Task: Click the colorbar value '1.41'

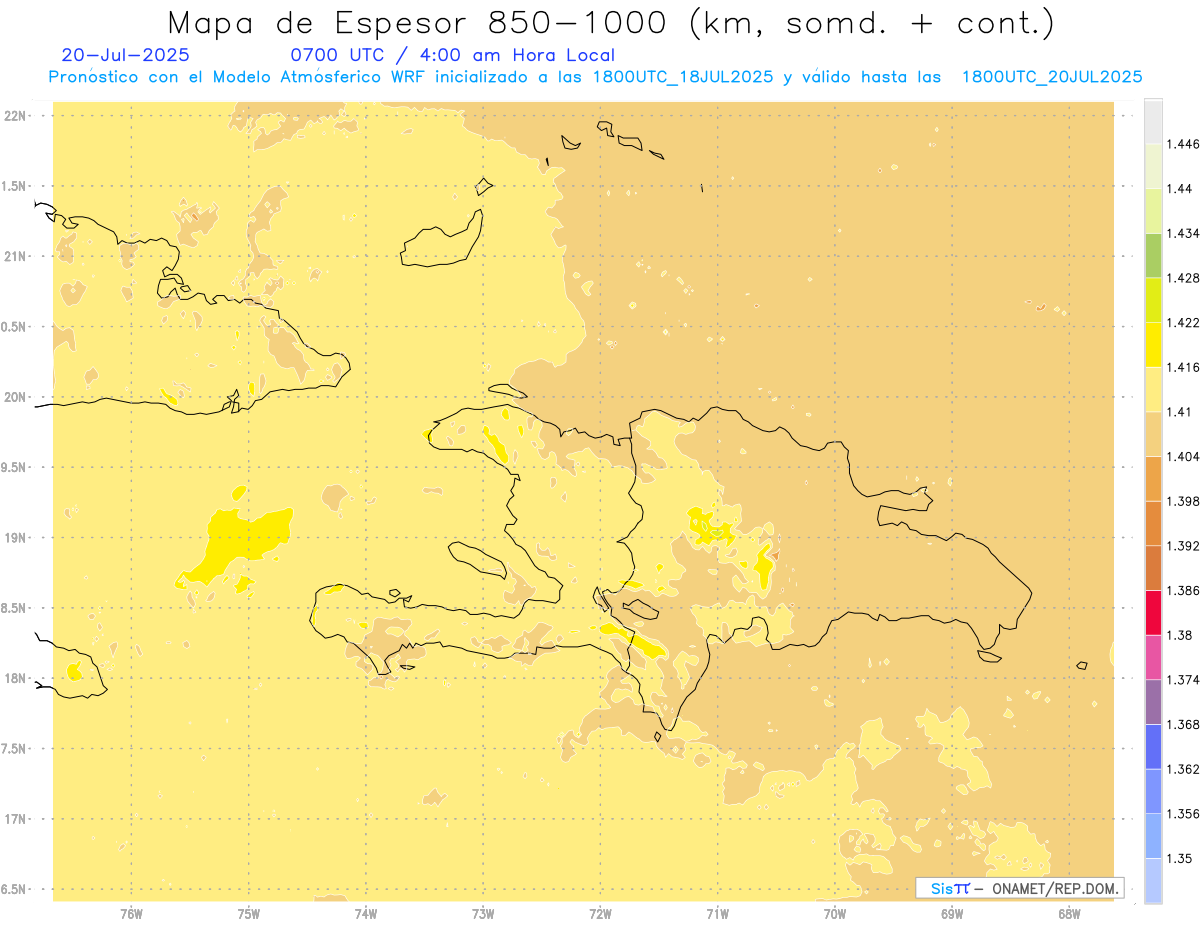Action: pos(1180,412)
